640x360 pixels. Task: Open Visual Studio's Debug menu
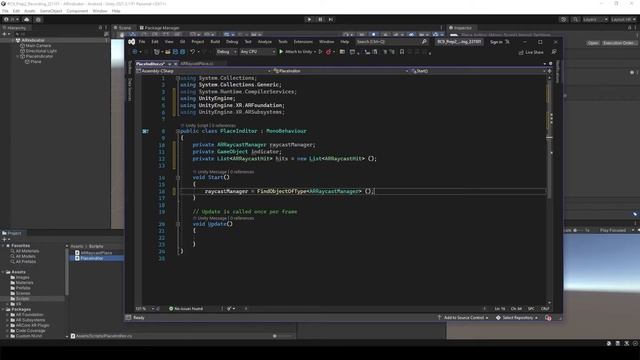pos(232,42)
